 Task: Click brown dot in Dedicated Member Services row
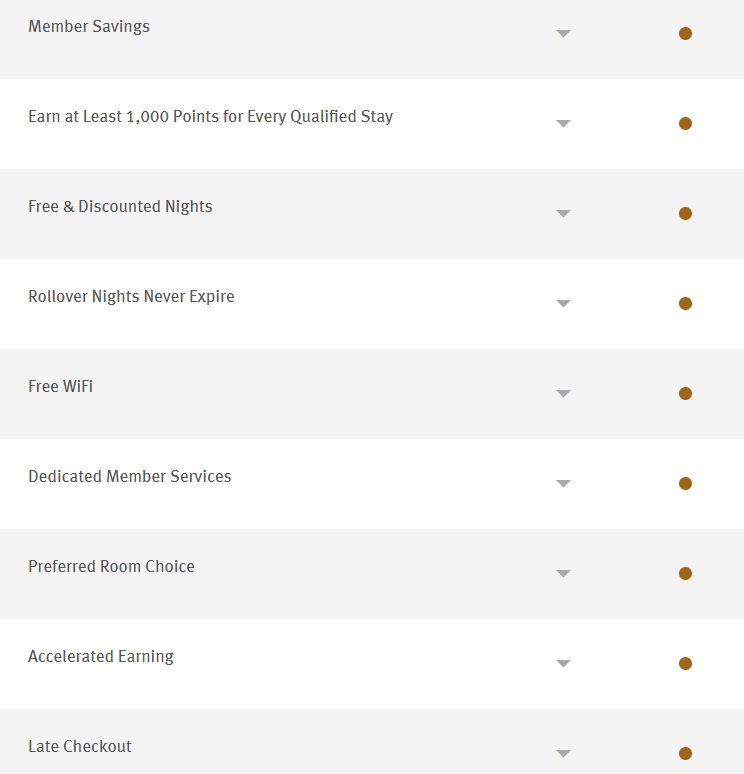tap(685, 483)
